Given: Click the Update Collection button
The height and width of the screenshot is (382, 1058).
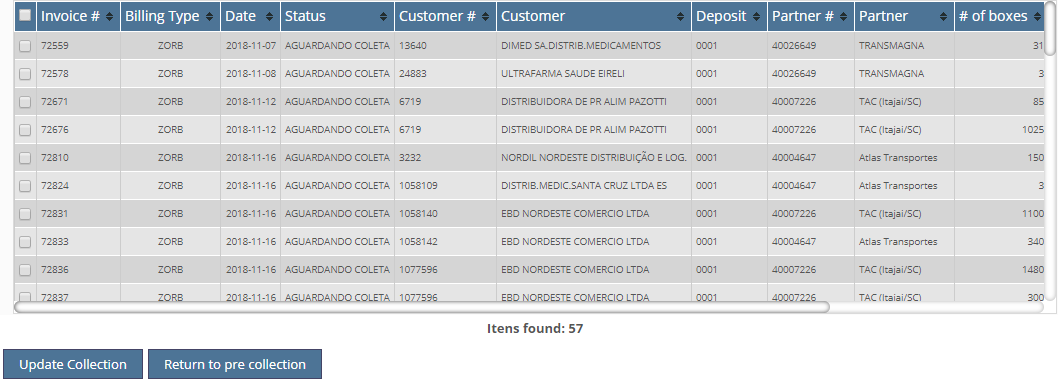Looking at the screenshot, I should [73, 364].
